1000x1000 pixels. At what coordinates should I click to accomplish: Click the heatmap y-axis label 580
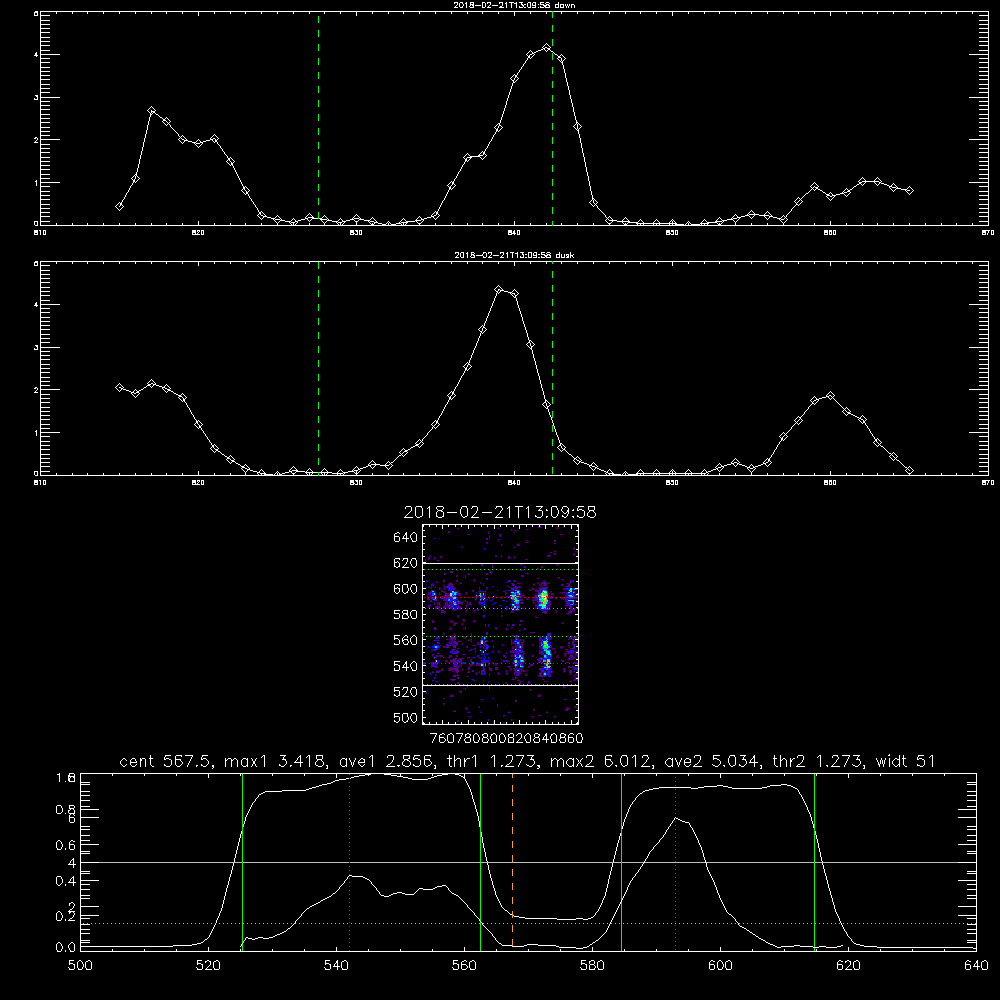[x=406, y=615]
